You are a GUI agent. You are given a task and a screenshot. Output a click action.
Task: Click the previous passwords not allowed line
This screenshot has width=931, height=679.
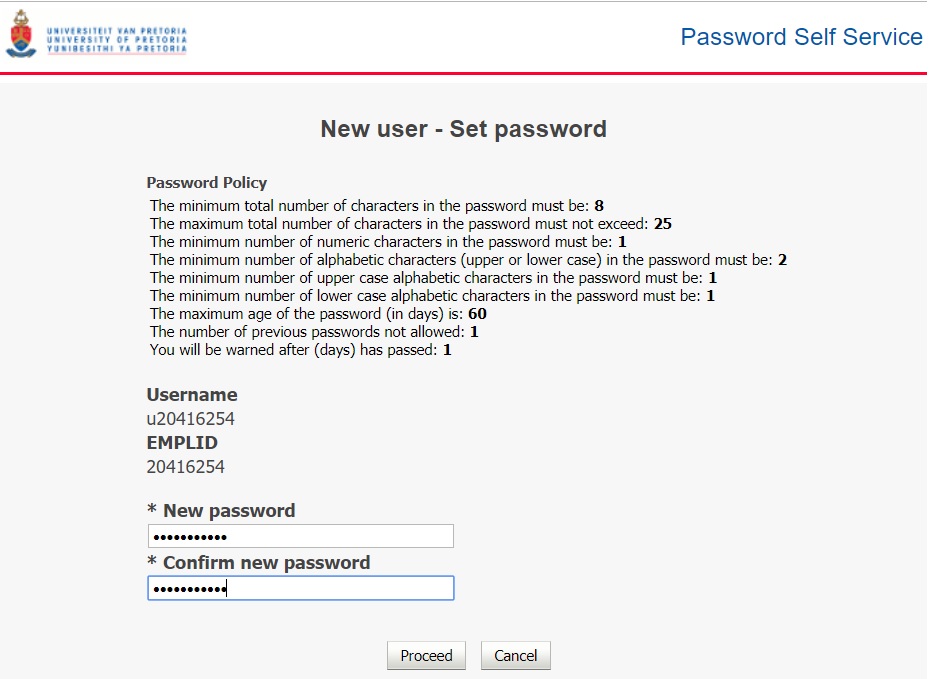pyautogui.click(x=314, y=332)
